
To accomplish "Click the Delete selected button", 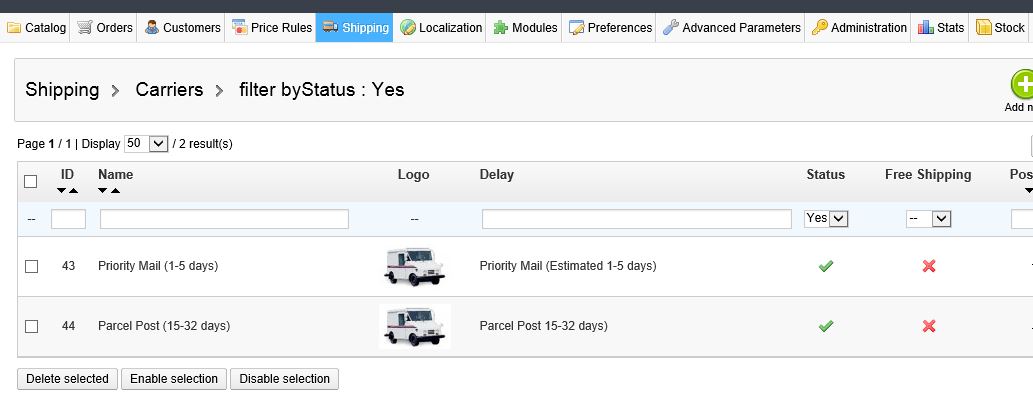I will (67, 379).
